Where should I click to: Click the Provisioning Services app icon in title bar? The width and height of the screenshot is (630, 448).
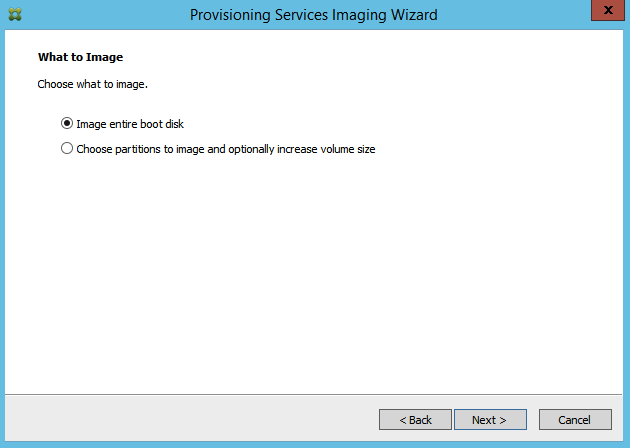(15, 14)
